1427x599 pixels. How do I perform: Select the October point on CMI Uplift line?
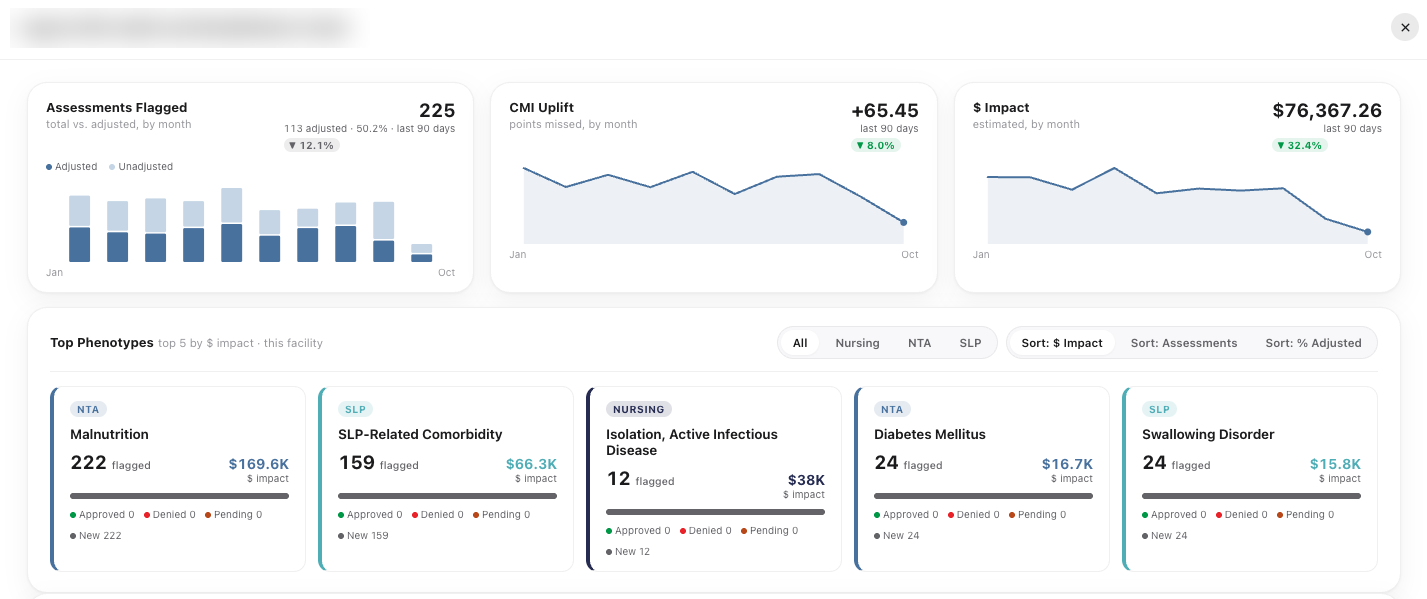coord(904,222)
